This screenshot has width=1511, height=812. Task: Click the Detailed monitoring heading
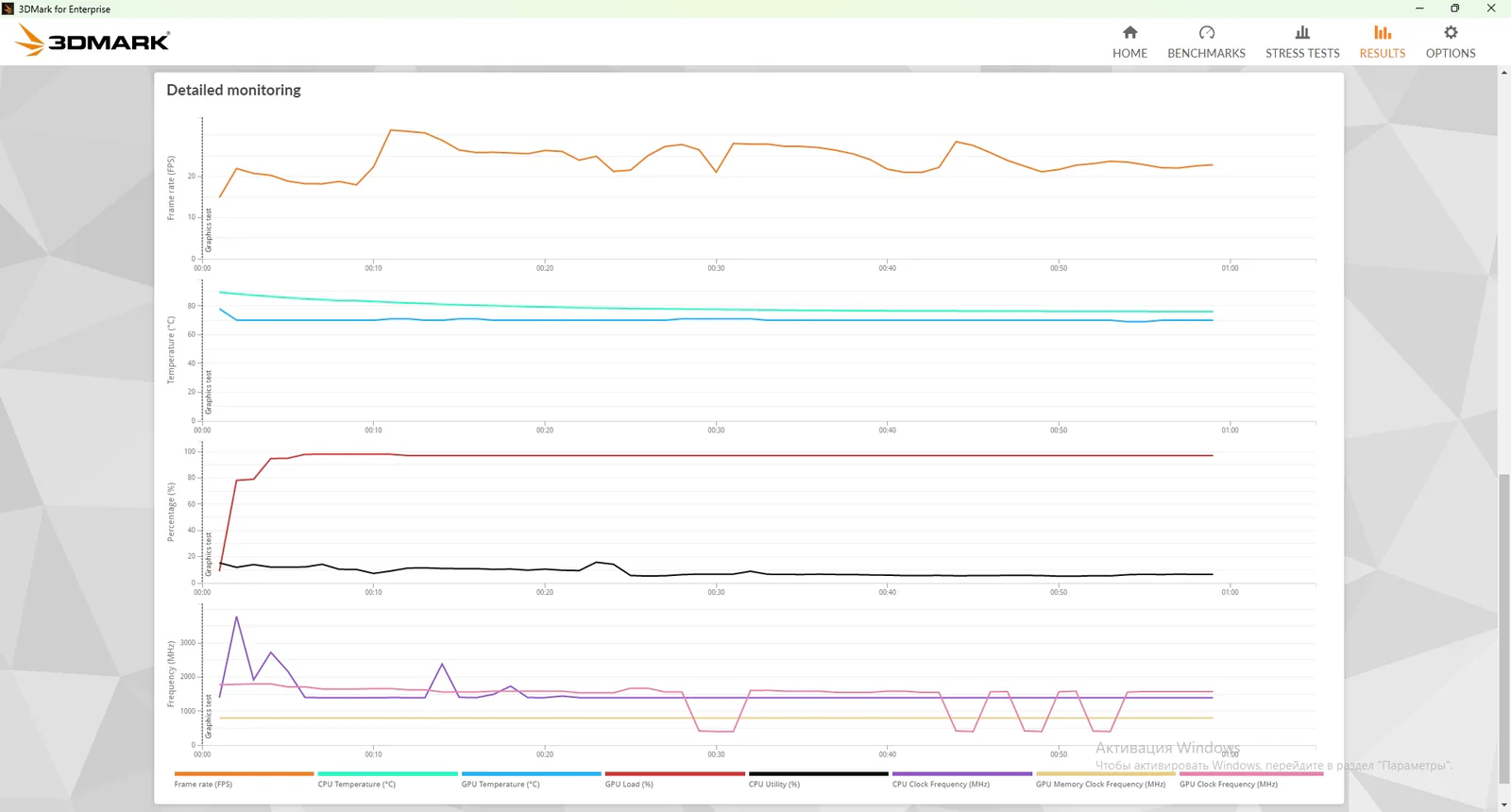pyautogui.click(x=233, y=90)
